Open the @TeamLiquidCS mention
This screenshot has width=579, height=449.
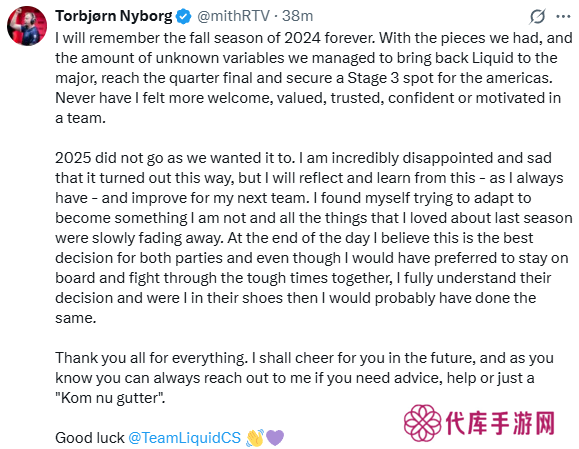pos(185,438)
